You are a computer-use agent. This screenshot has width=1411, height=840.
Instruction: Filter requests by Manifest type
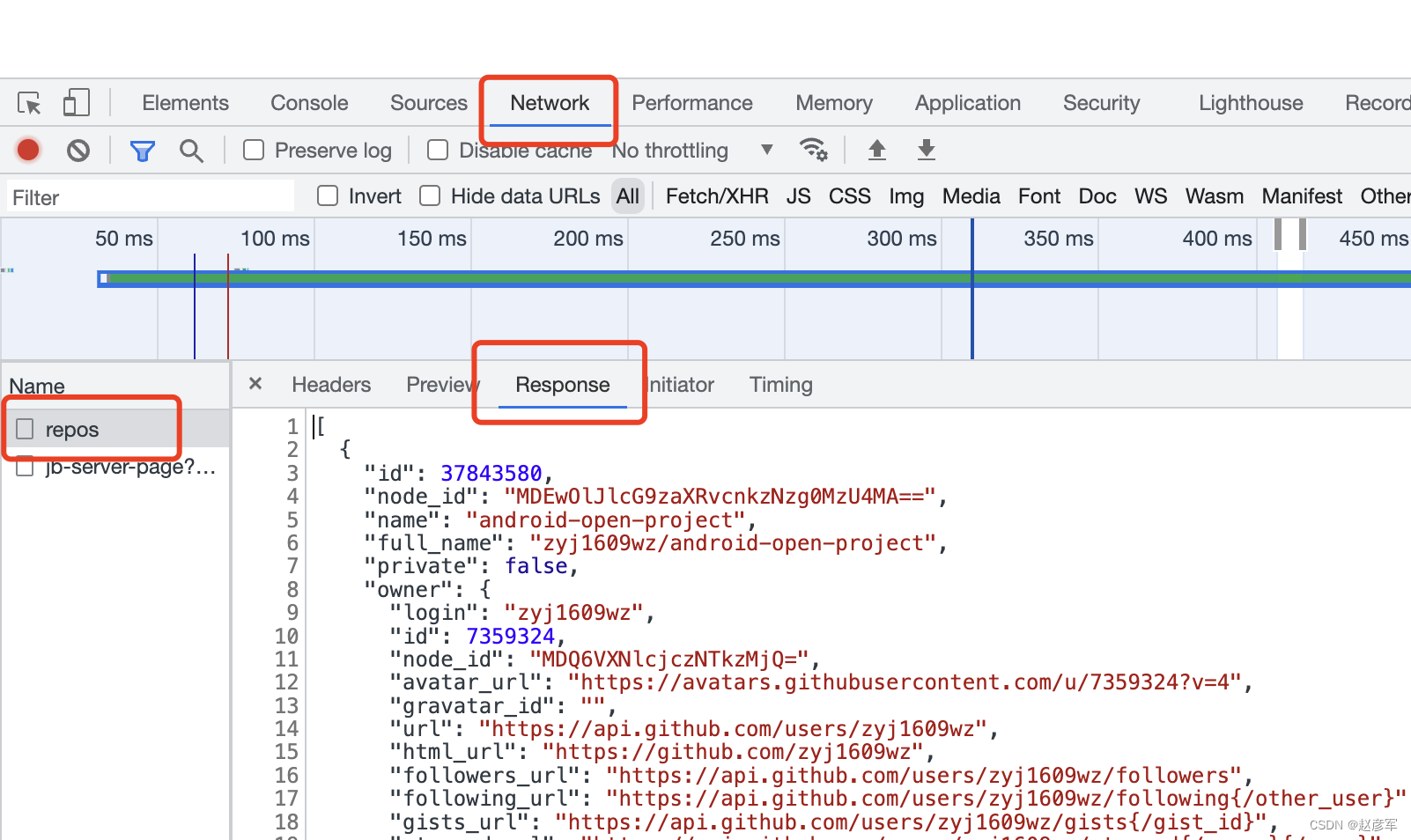(x=1302, y=196)
